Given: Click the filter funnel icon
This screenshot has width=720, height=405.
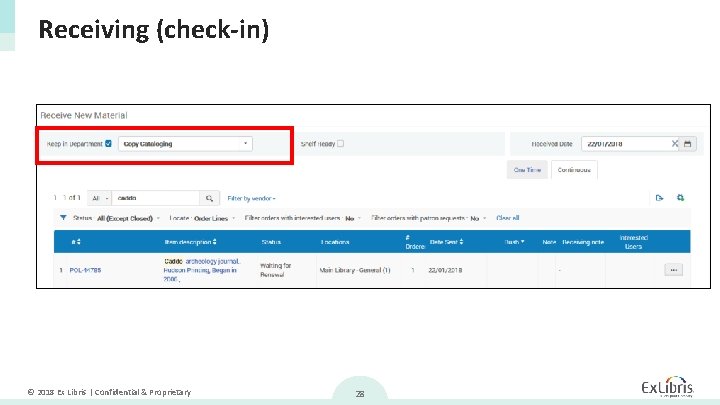Looking at the screenshot, I should 63,218.
